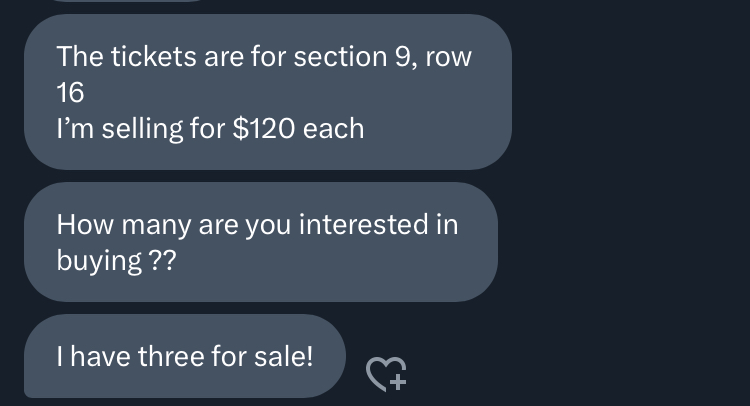Select the 'I have three for sale!' message
Image resolution: width=750 pixels, height=406 pixels.
tap(185, 356)
